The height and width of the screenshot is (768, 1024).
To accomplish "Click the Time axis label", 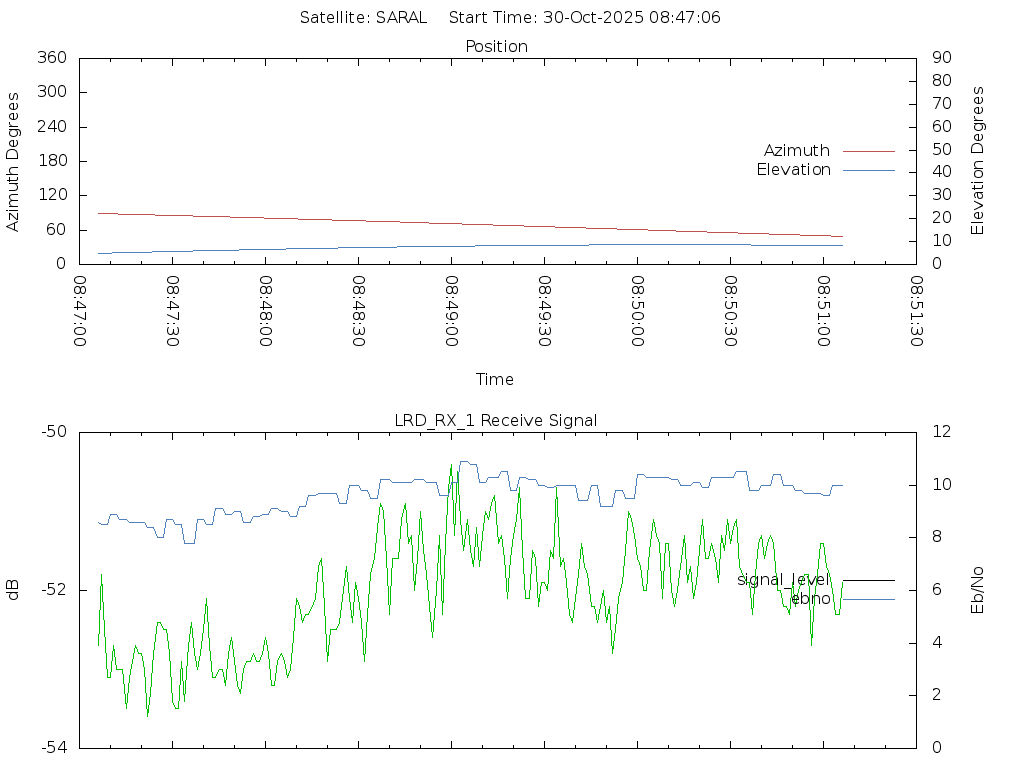I will (495, 379).
